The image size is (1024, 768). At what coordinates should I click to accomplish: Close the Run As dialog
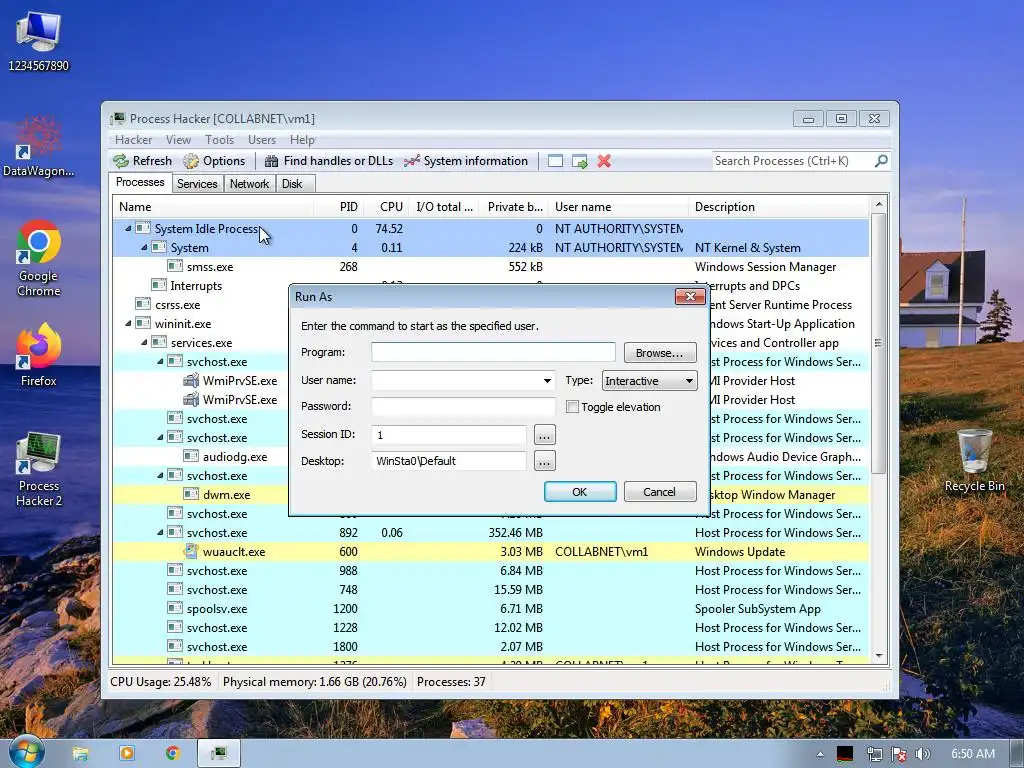click(x=690, y=296)
